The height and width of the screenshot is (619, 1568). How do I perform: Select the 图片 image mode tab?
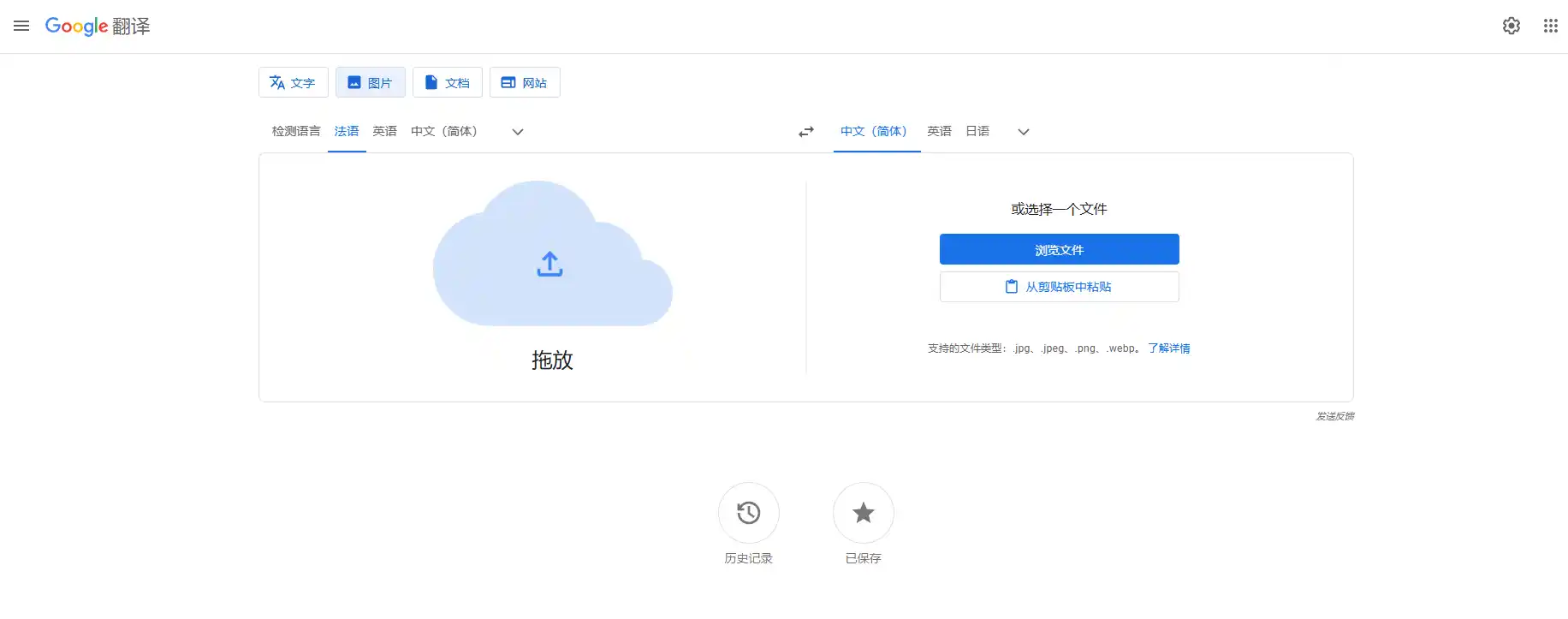coord(370,82)
